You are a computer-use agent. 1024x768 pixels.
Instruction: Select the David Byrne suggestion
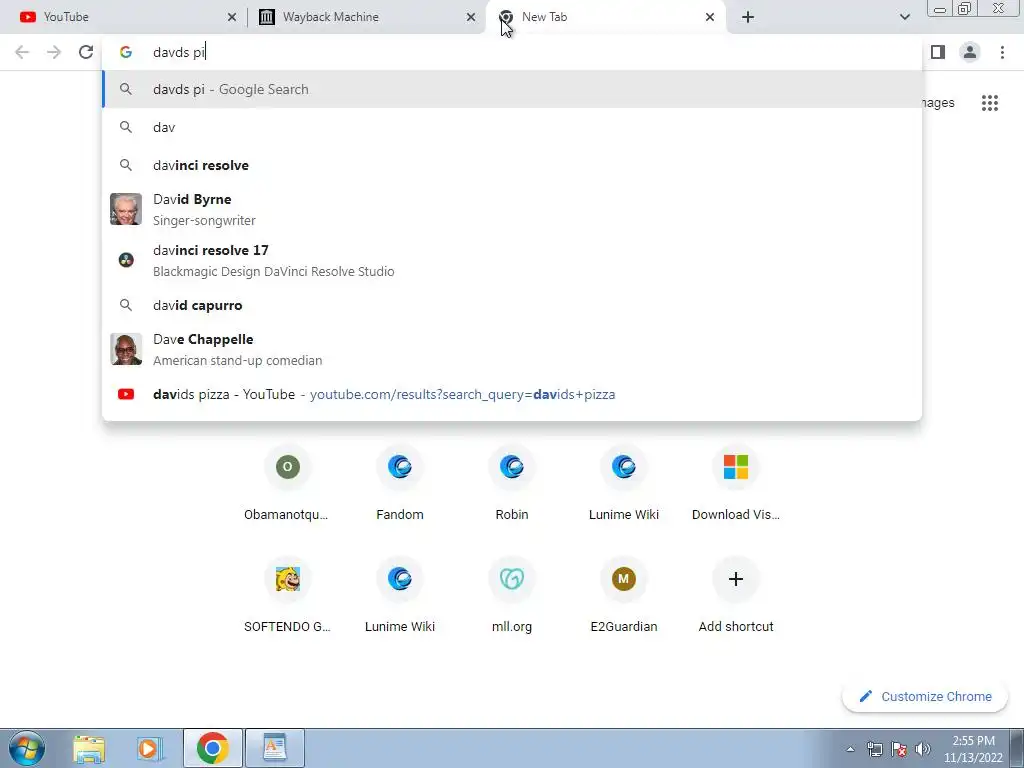pos(512,210)
